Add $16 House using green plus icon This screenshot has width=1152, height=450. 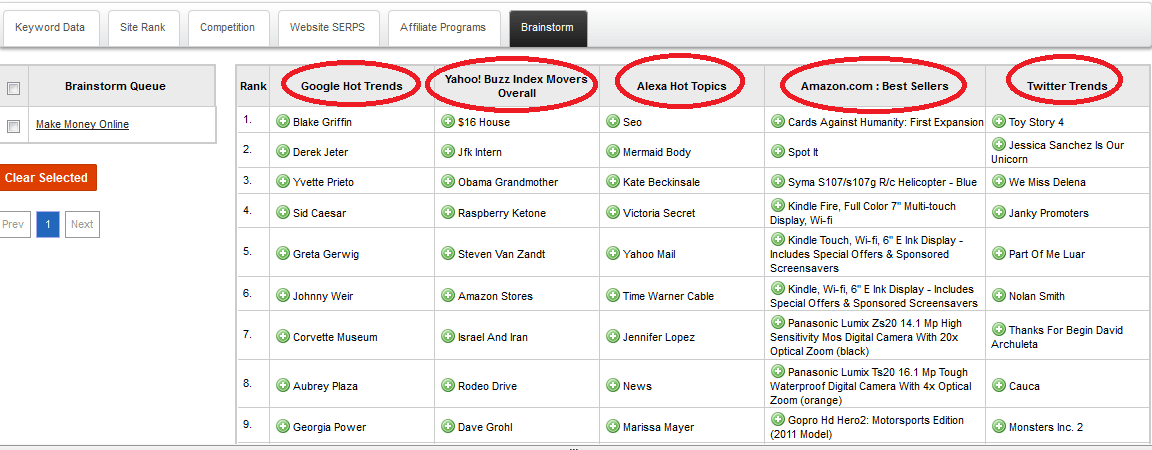pyautogui.click(x=447, y=121)
